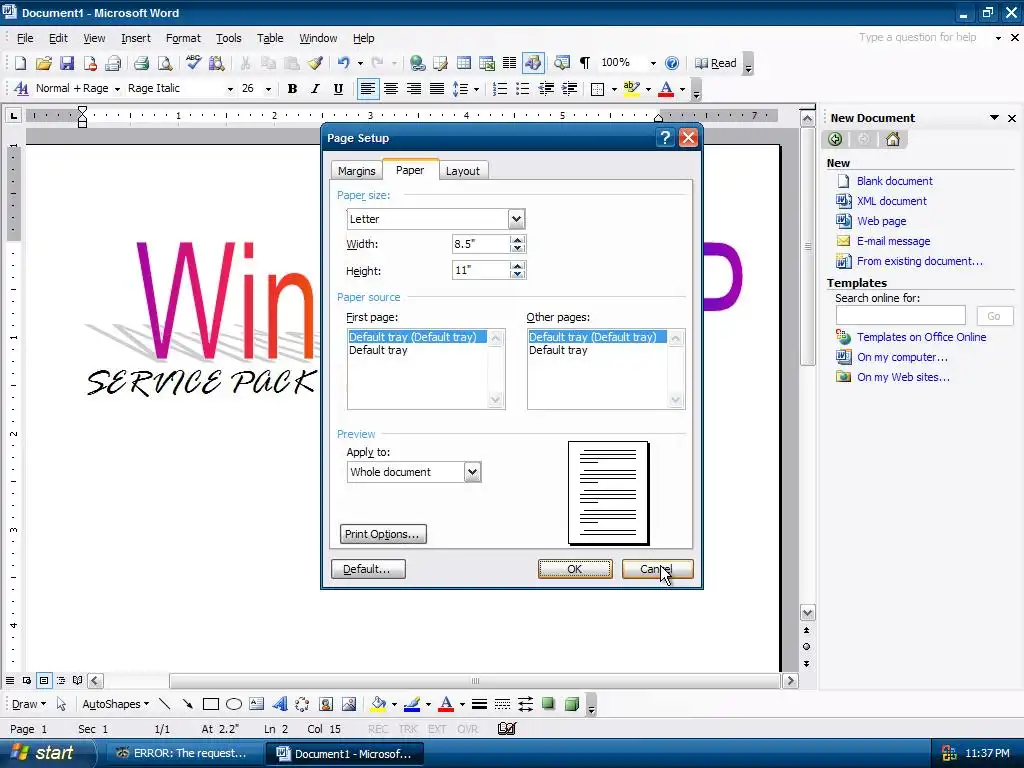This screenshot has width=1024, height=768.
Task: Toggle Italic formatting
Action: pos(315,89)
